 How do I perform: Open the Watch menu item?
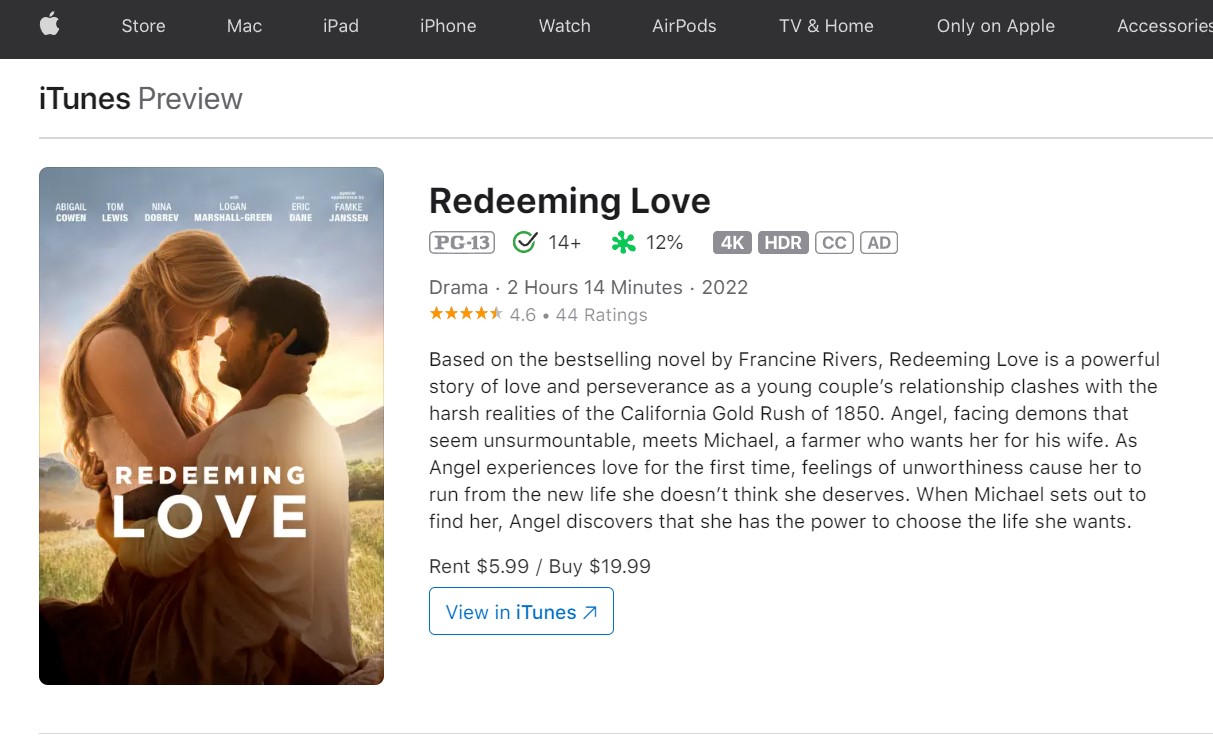click(564, 26)
